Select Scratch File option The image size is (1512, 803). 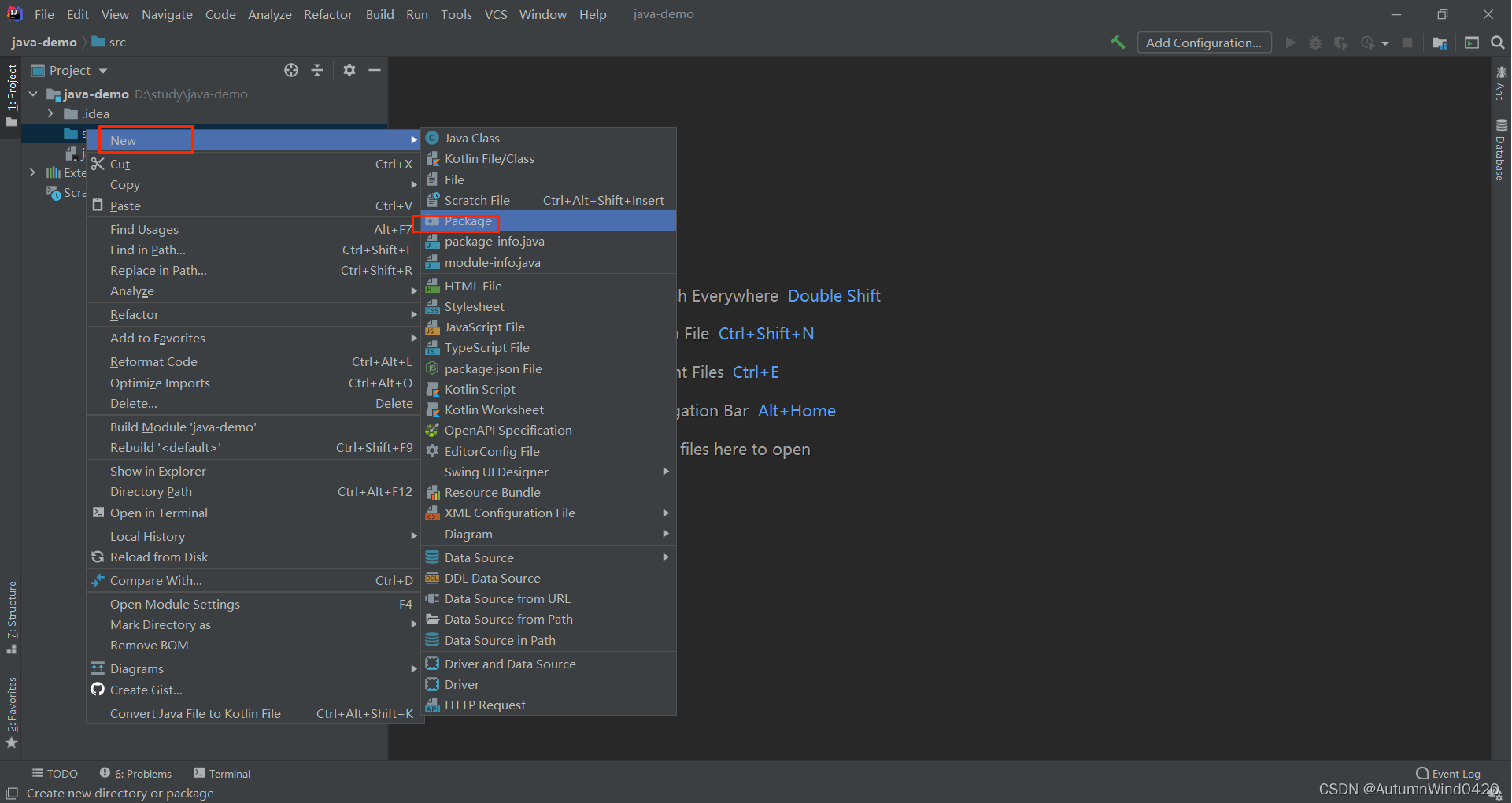(549, 200)
